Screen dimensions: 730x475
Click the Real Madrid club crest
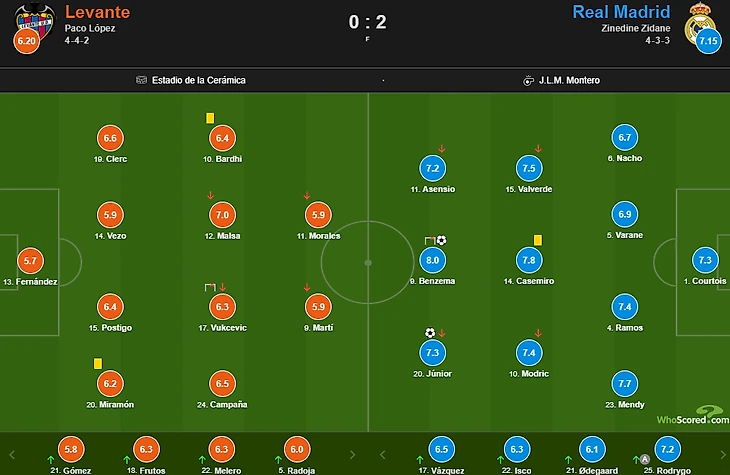point(699,20)
